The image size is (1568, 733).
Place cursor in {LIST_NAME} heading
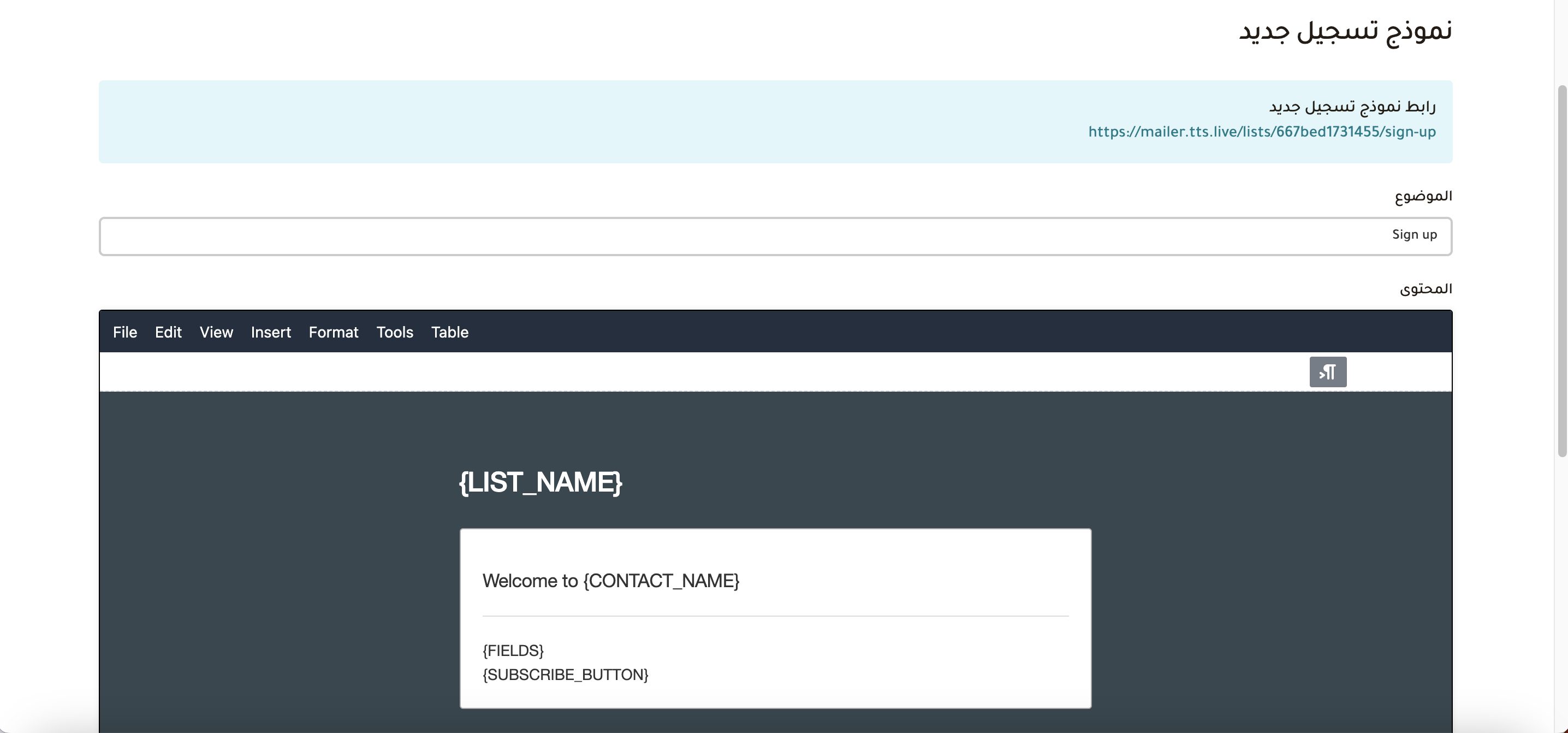click(x=541, y=482)
